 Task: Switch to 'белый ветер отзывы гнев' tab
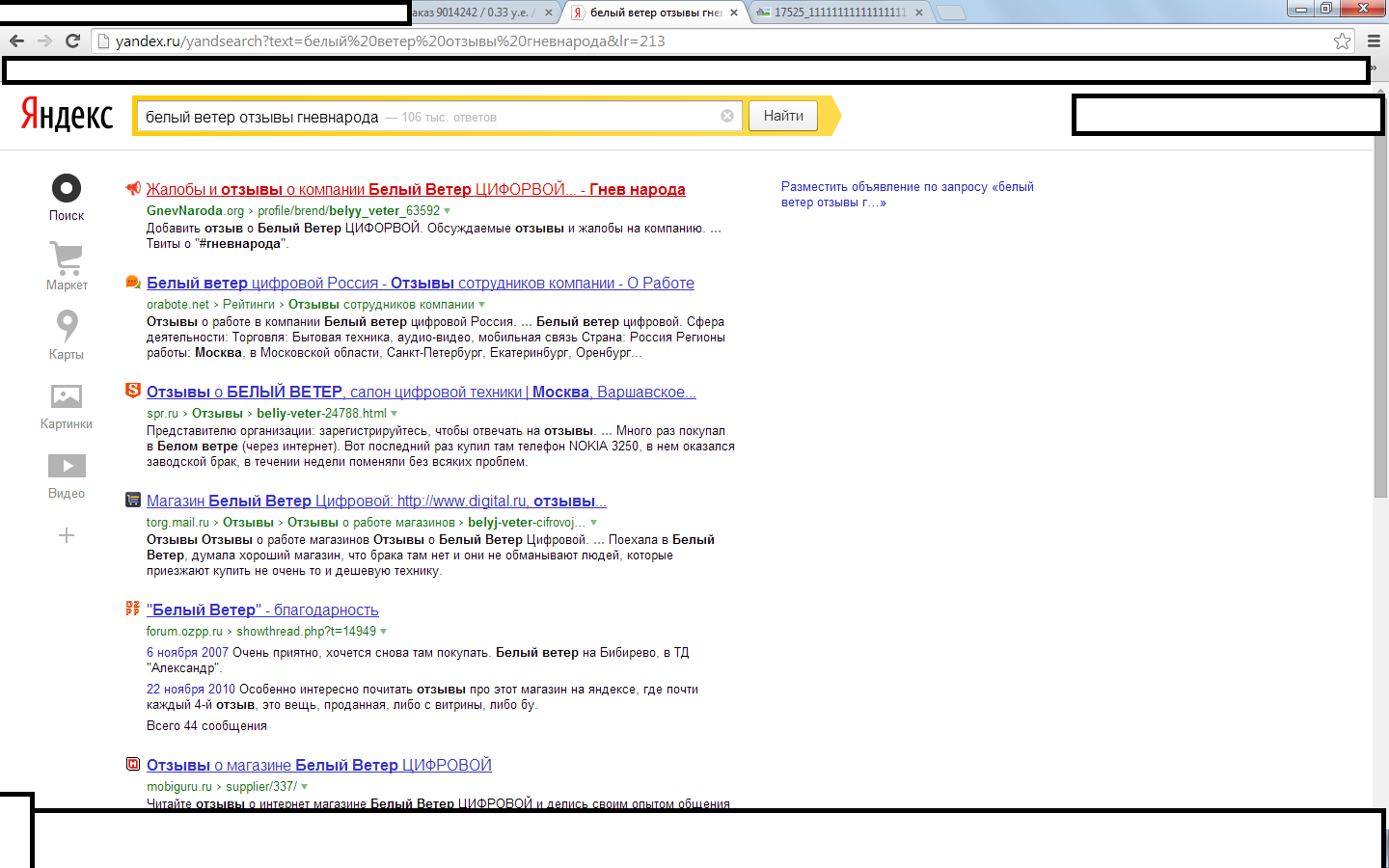(x=656, y=13)
